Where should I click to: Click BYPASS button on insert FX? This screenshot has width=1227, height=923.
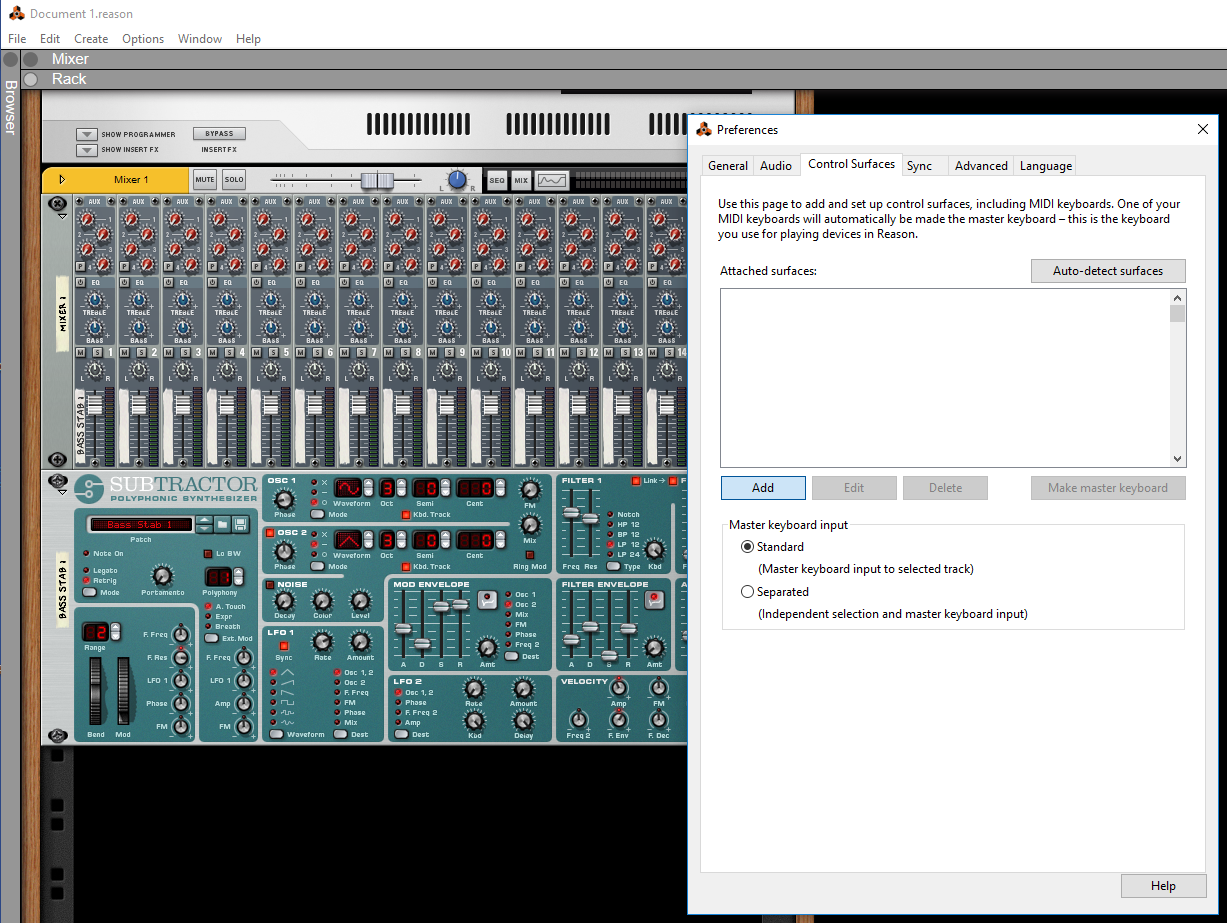pyautogui.click(x=219, y=134)
